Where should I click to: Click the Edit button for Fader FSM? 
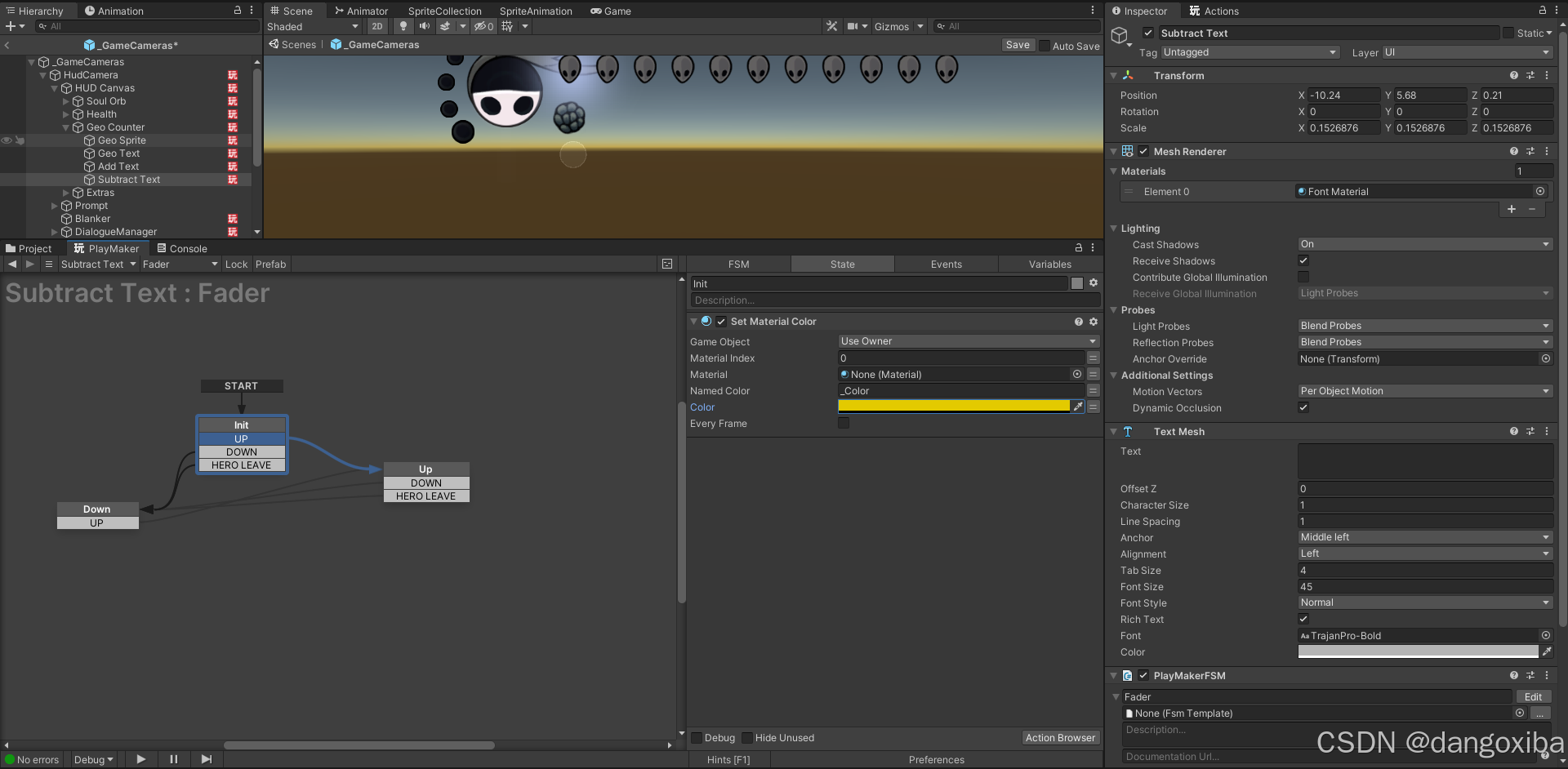1533,696
